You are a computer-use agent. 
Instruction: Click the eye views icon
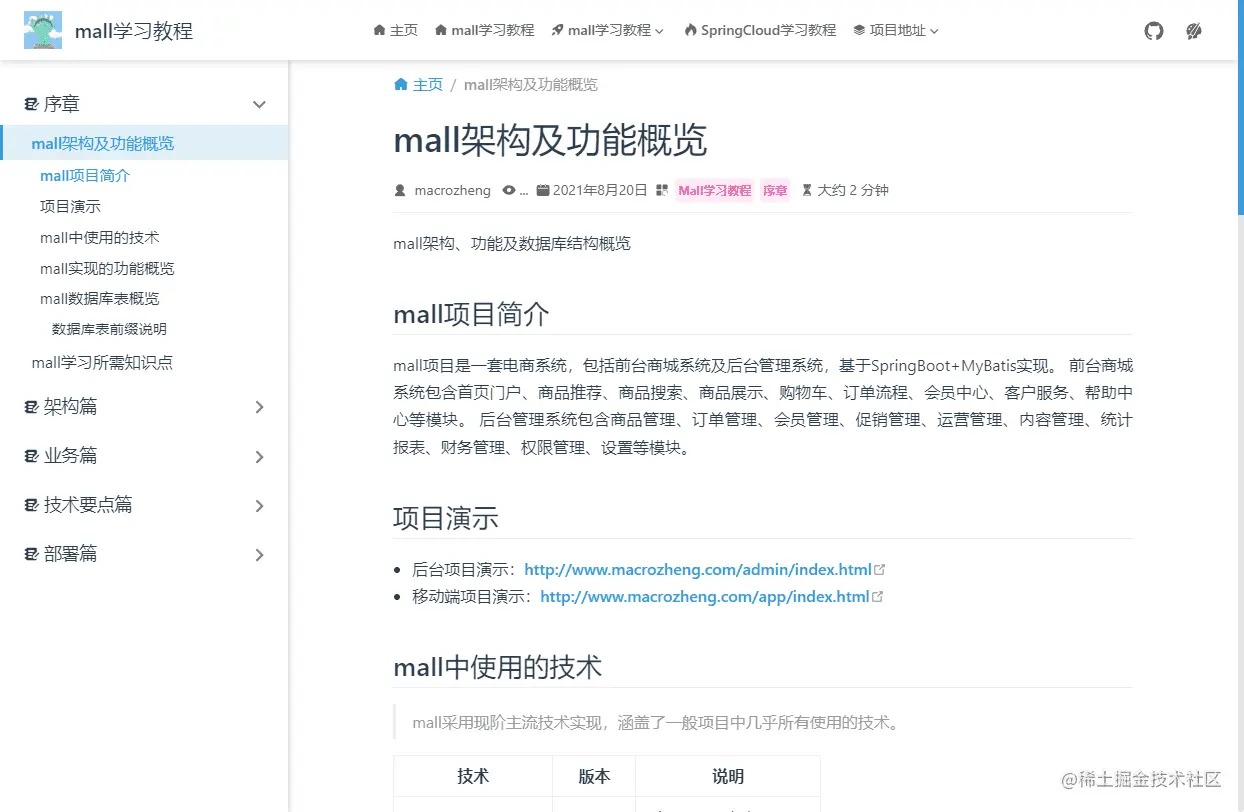point(509,190)
